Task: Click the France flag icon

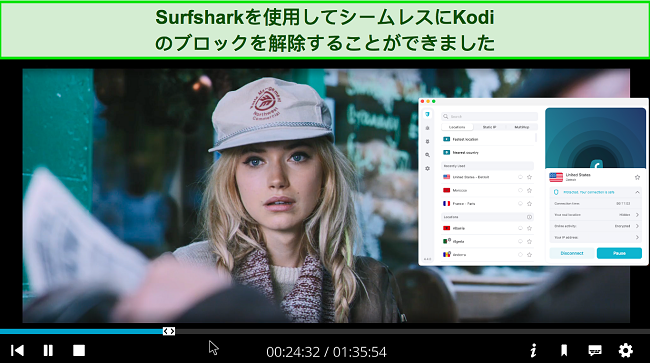Action: tap(446, 203)
